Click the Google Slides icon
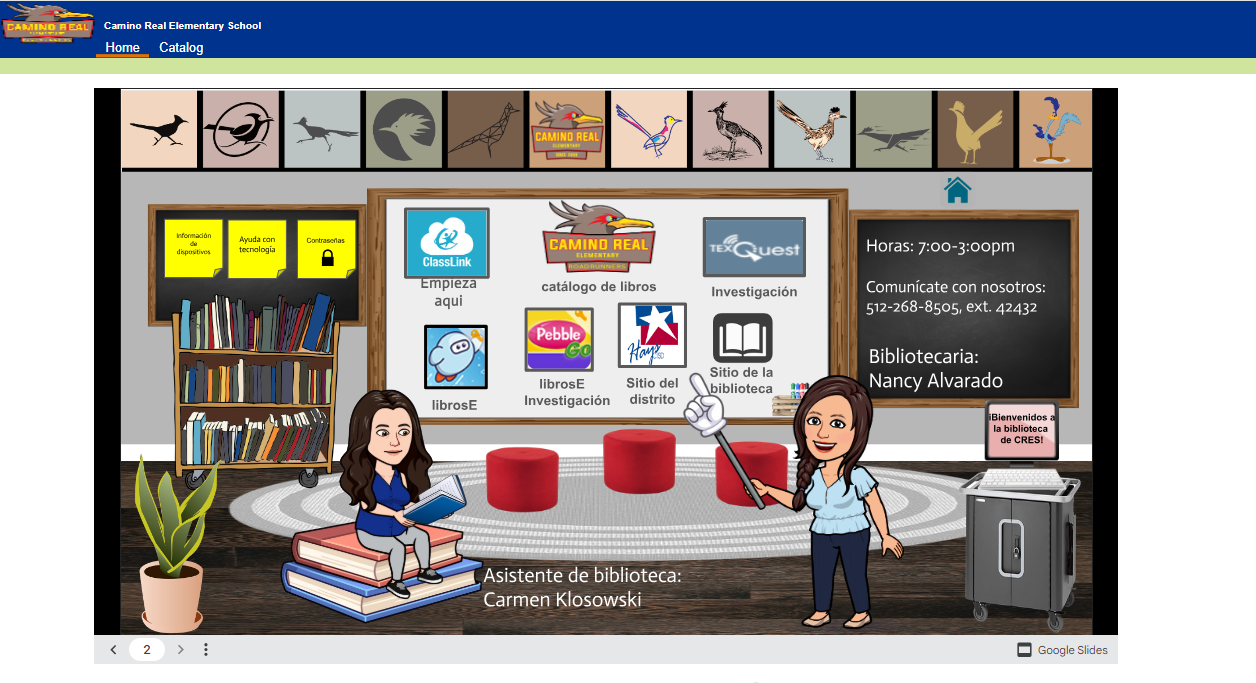 click(x=1024, y=650)
